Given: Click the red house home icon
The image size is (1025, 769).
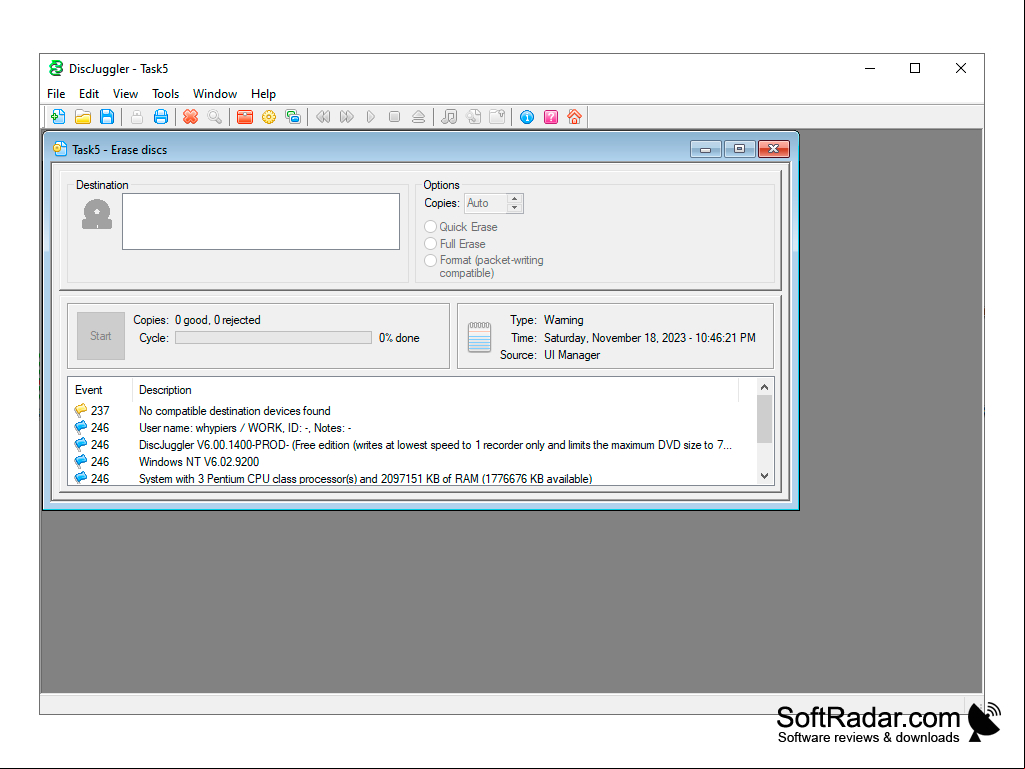Looking at the screenshot, I should 575,117.
